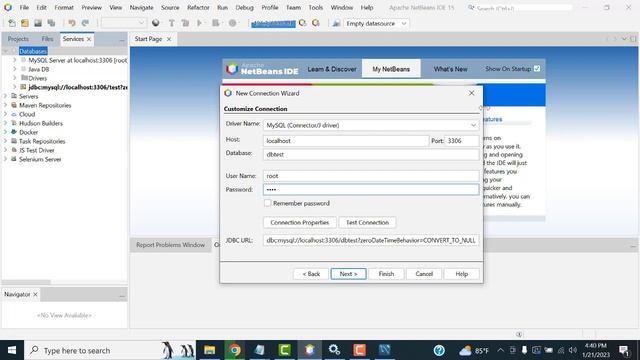Click the Windows Start button
Viewport: 640px width, 360px height.
click(x=12, y=350)
